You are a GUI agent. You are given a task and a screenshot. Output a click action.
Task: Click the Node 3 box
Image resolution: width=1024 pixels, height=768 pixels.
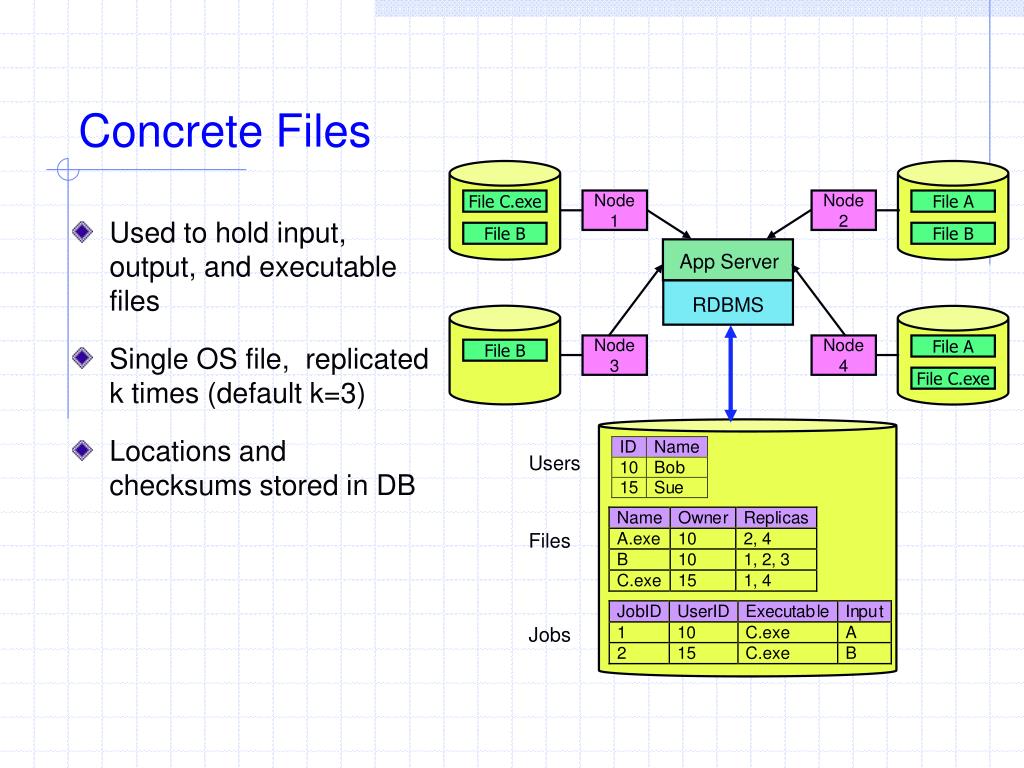pos(615,355)
